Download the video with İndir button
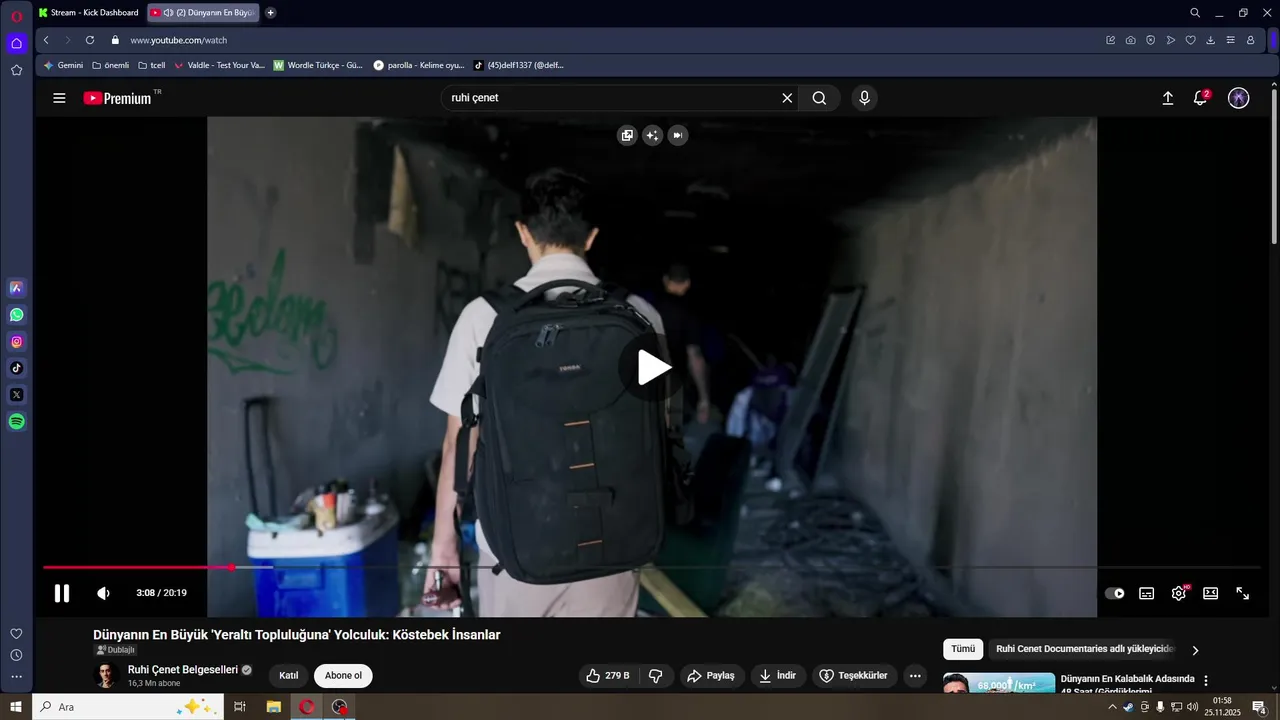 point(777,676)
